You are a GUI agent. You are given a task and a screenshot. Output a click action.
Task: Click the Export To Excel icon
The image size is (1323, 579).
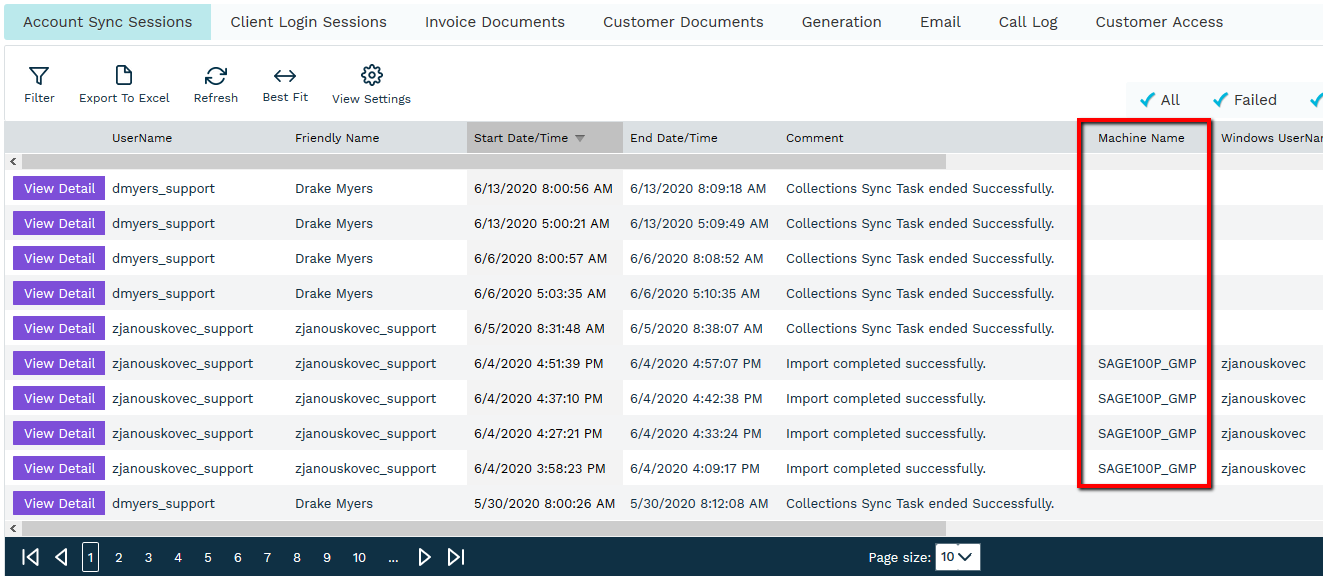(124, 84)
